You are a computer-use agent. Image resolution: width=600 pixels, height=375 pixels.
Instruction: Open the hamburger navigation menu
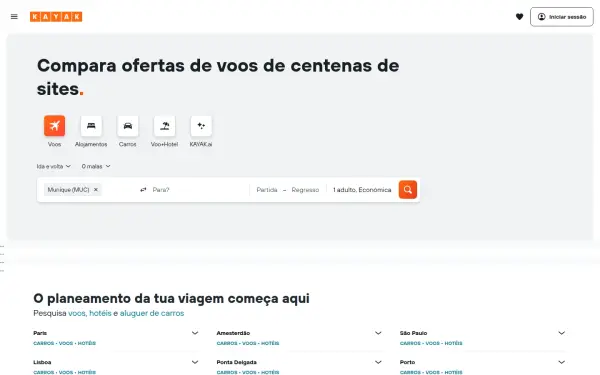click(x=14, y=16)
